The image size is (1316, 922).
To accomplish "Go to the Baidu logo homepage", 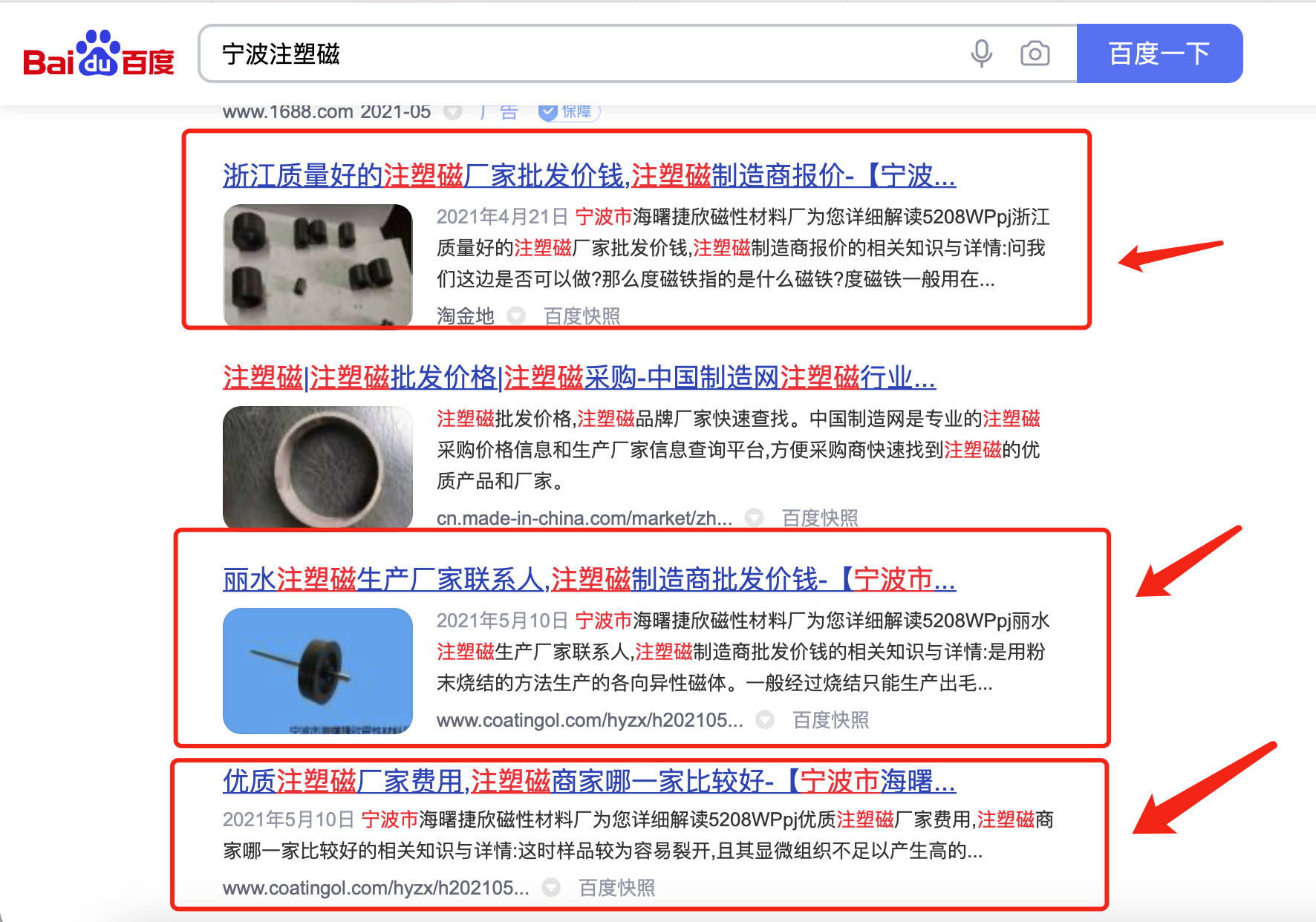I will [x=98, y=53].
